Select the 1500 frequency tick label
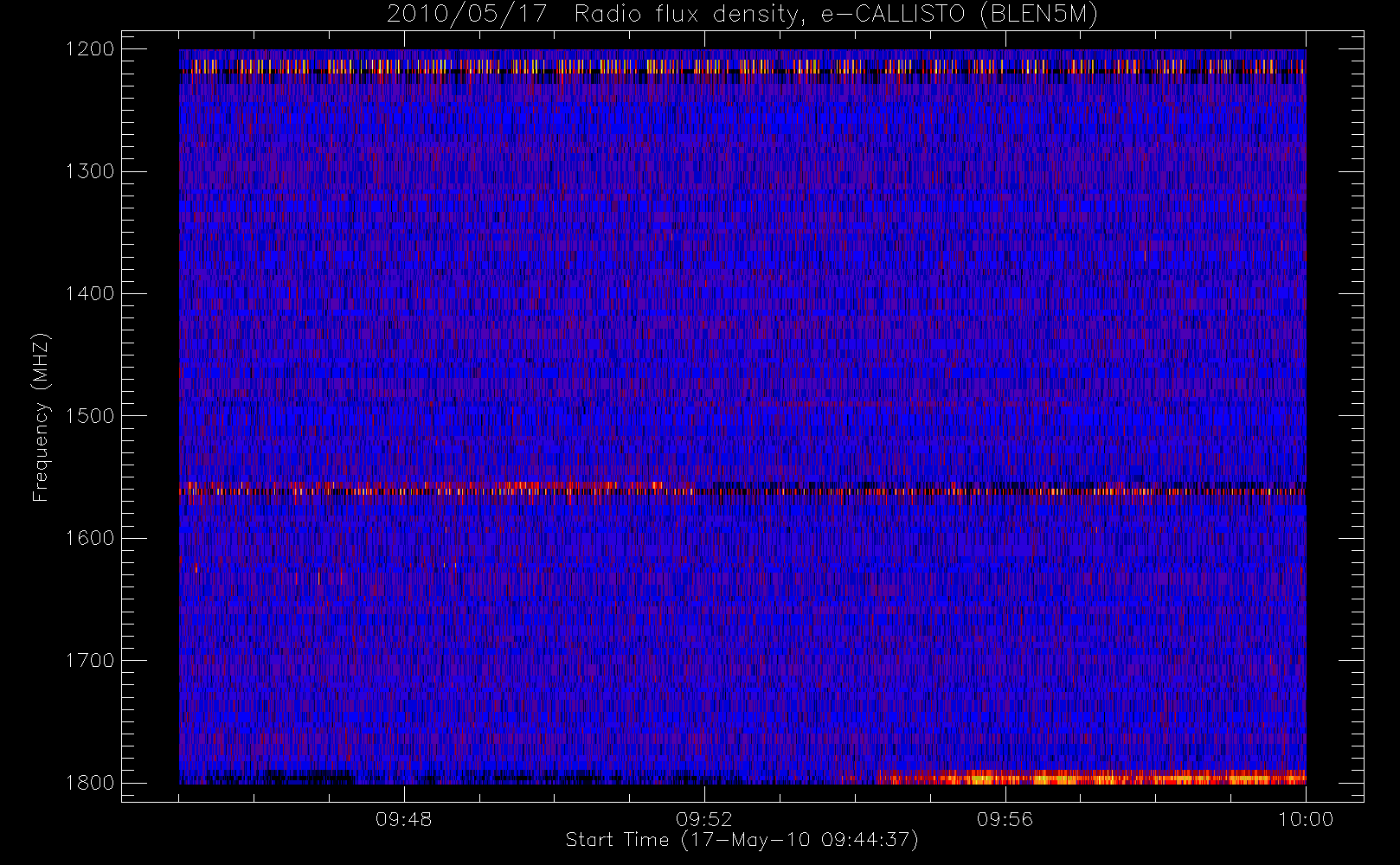This screenshot has height=865, width=1400. coord(90,415)
